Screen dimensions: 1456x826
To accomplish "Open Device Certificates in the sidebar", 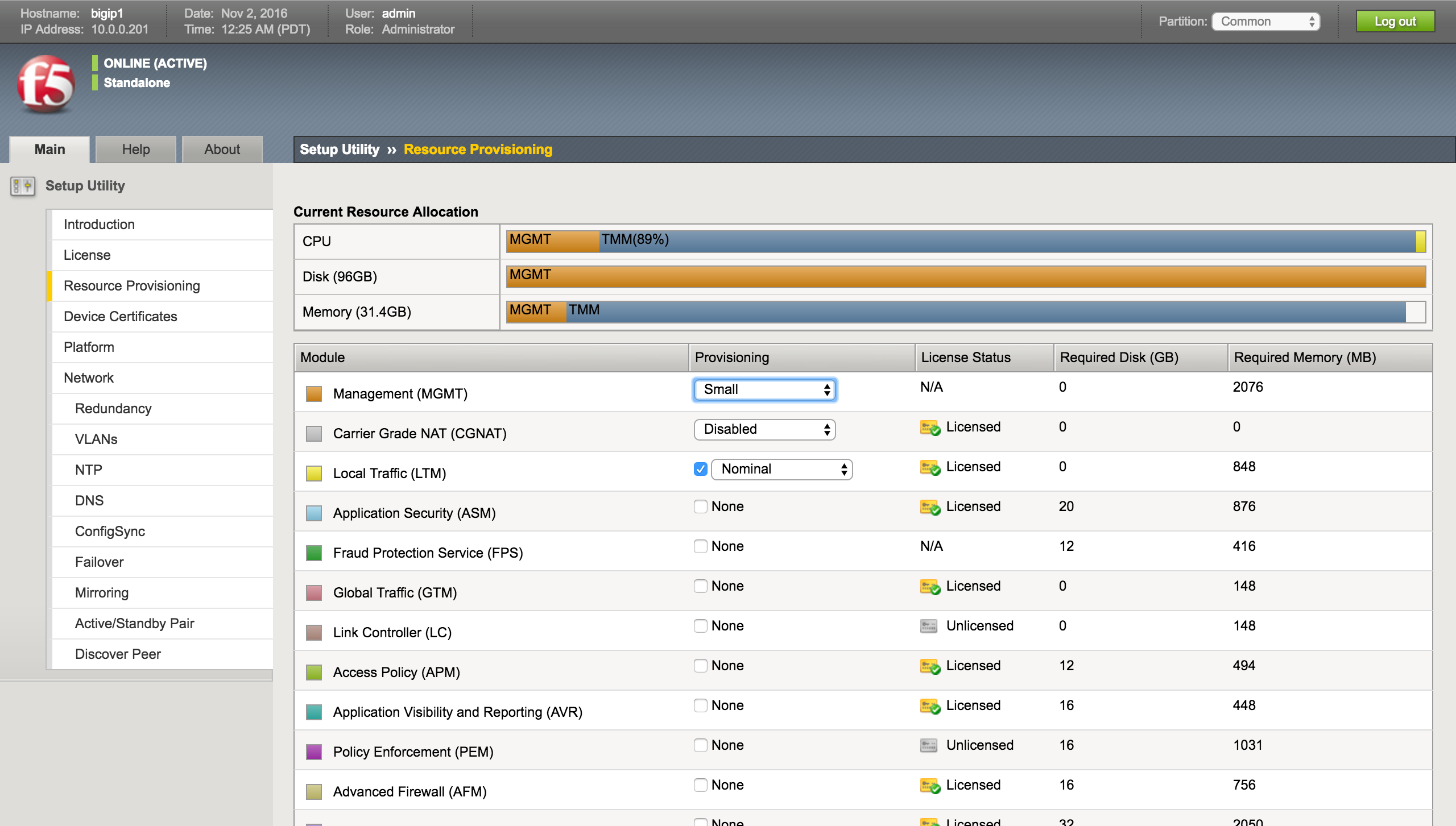I will coord(162,317).
